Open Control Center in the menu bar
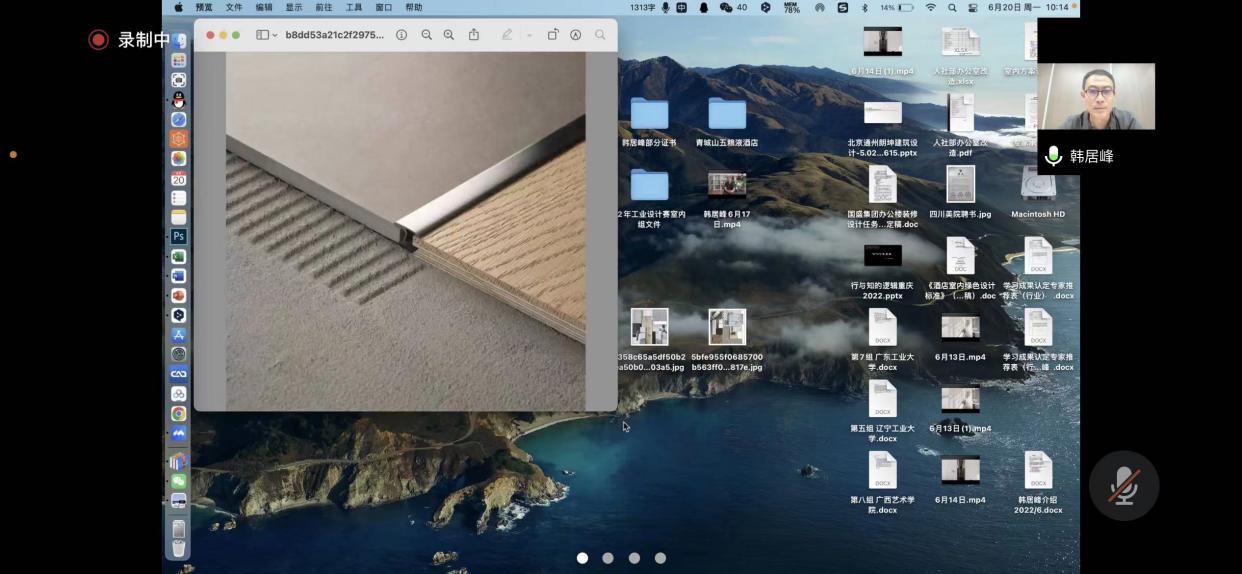The width and height of the screenshot is (1242, 574). coord(972,7)
